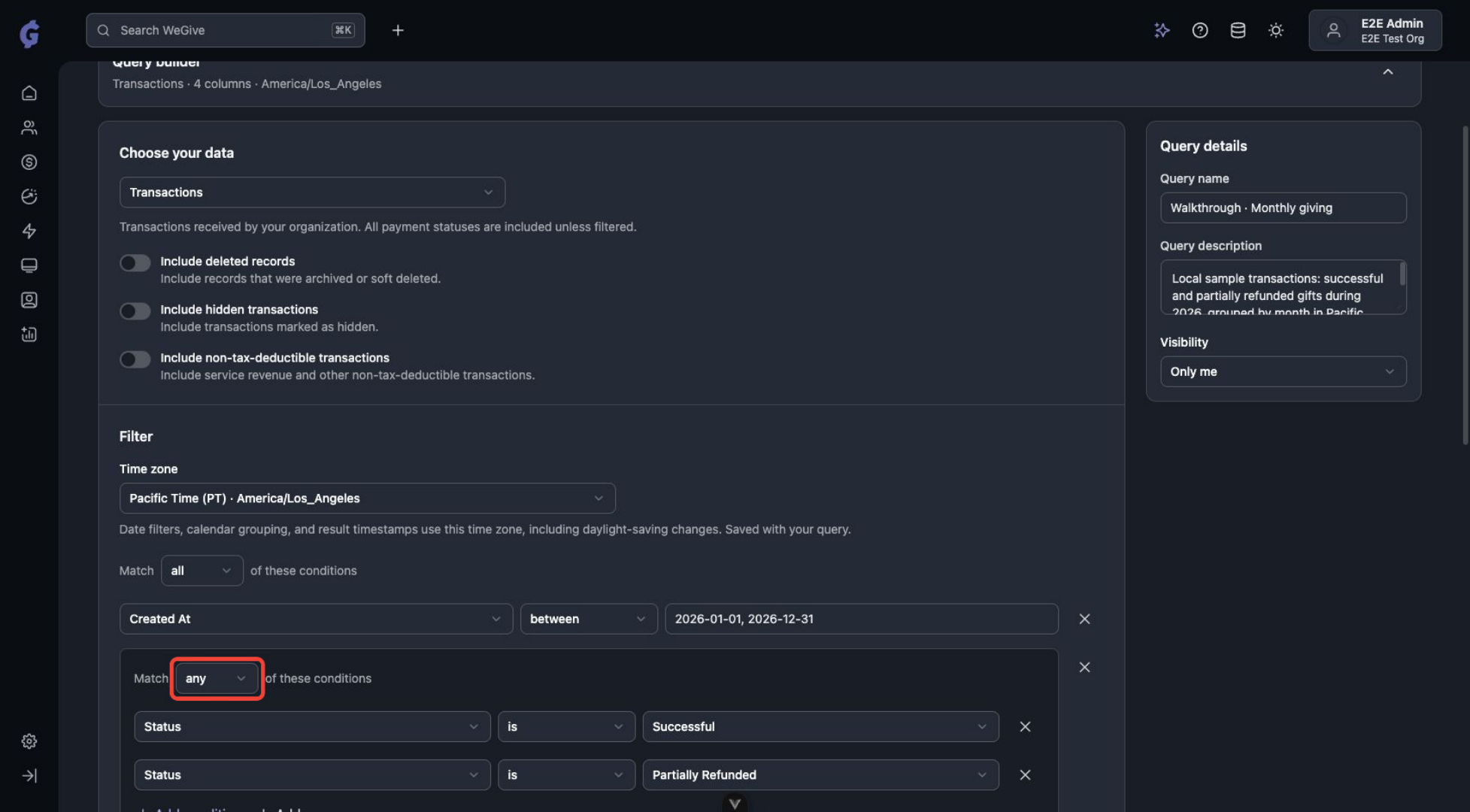
Task: Open the Match any group dropdown
Action: 217,678
